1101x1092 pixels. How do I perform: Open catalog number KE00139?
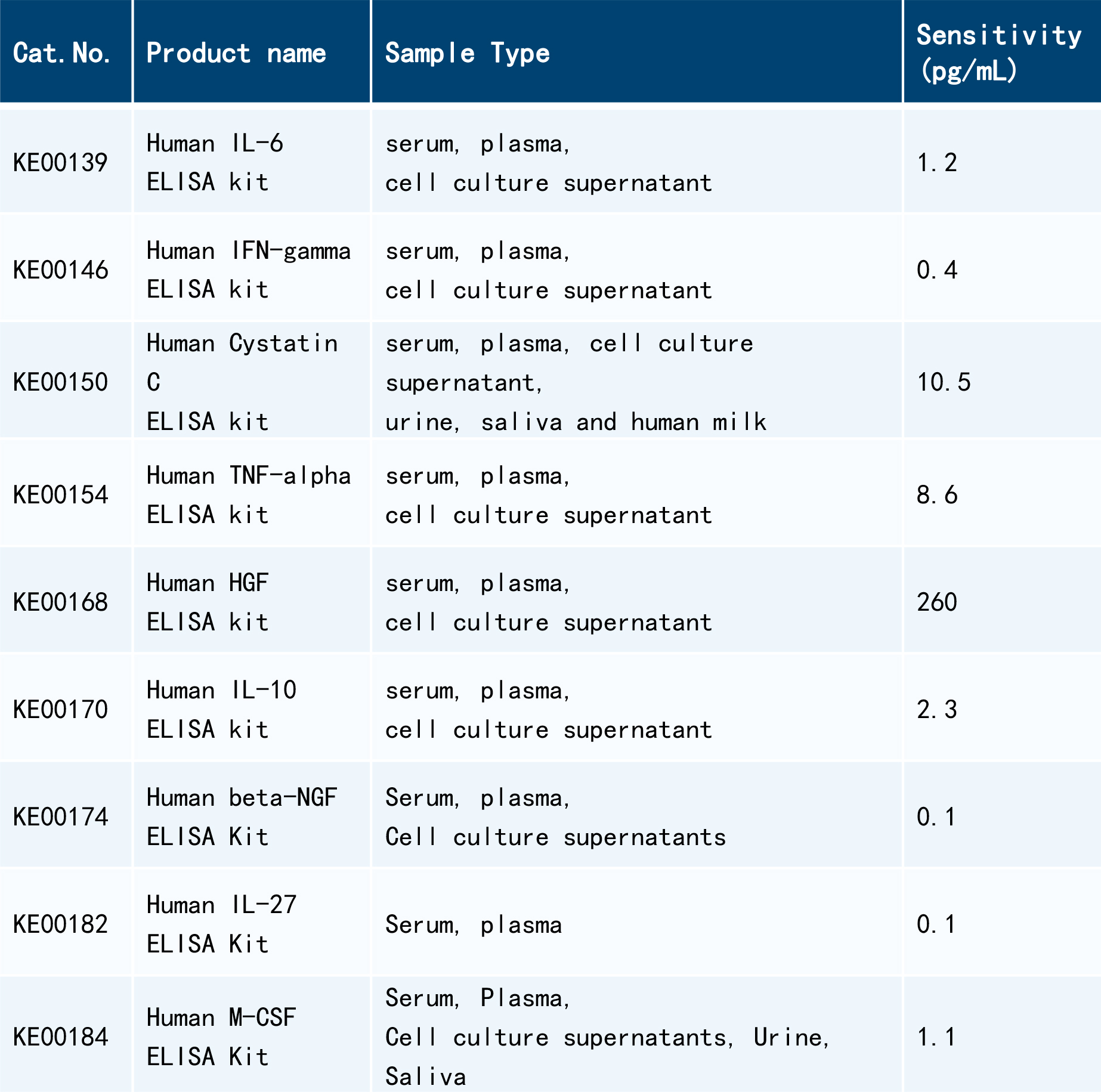(x=60, y=163)
